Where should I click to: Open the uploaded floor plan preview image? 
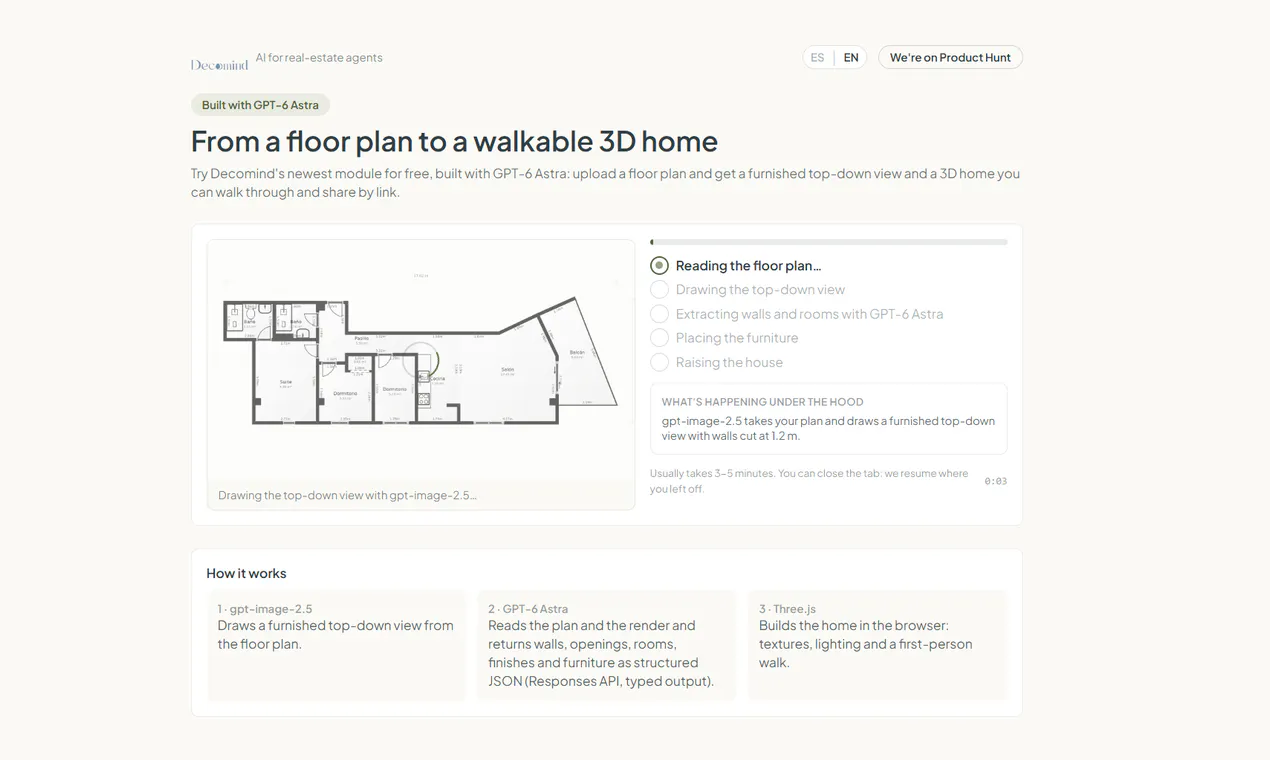421,360
